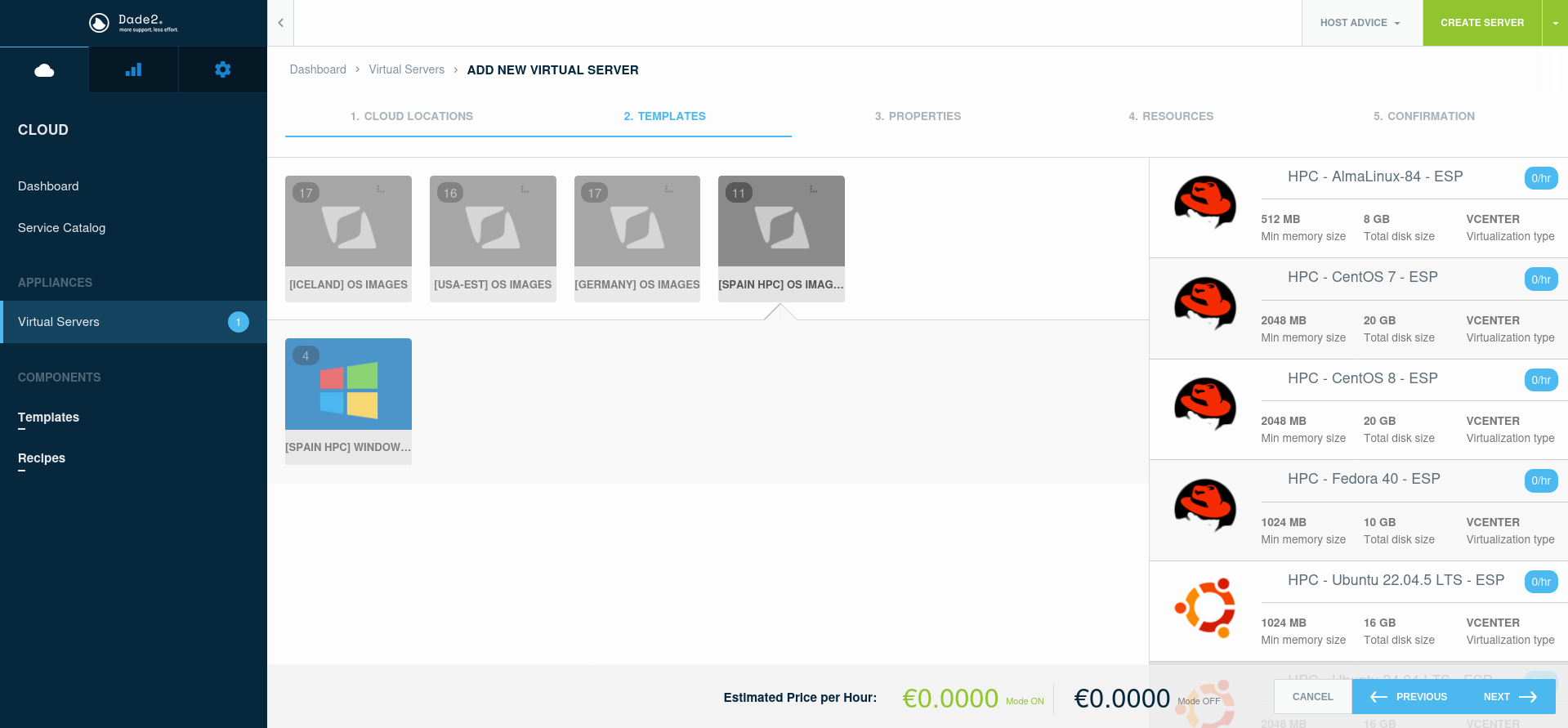Go to the 5. CONFIRMATION step

click(1425, 116)
